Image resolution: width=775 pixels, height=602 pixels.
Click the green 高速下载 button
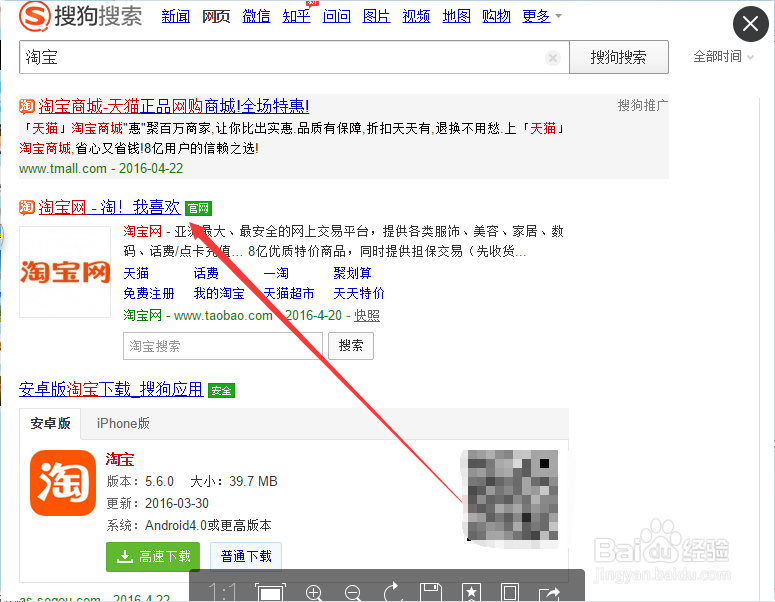[153, 557]
